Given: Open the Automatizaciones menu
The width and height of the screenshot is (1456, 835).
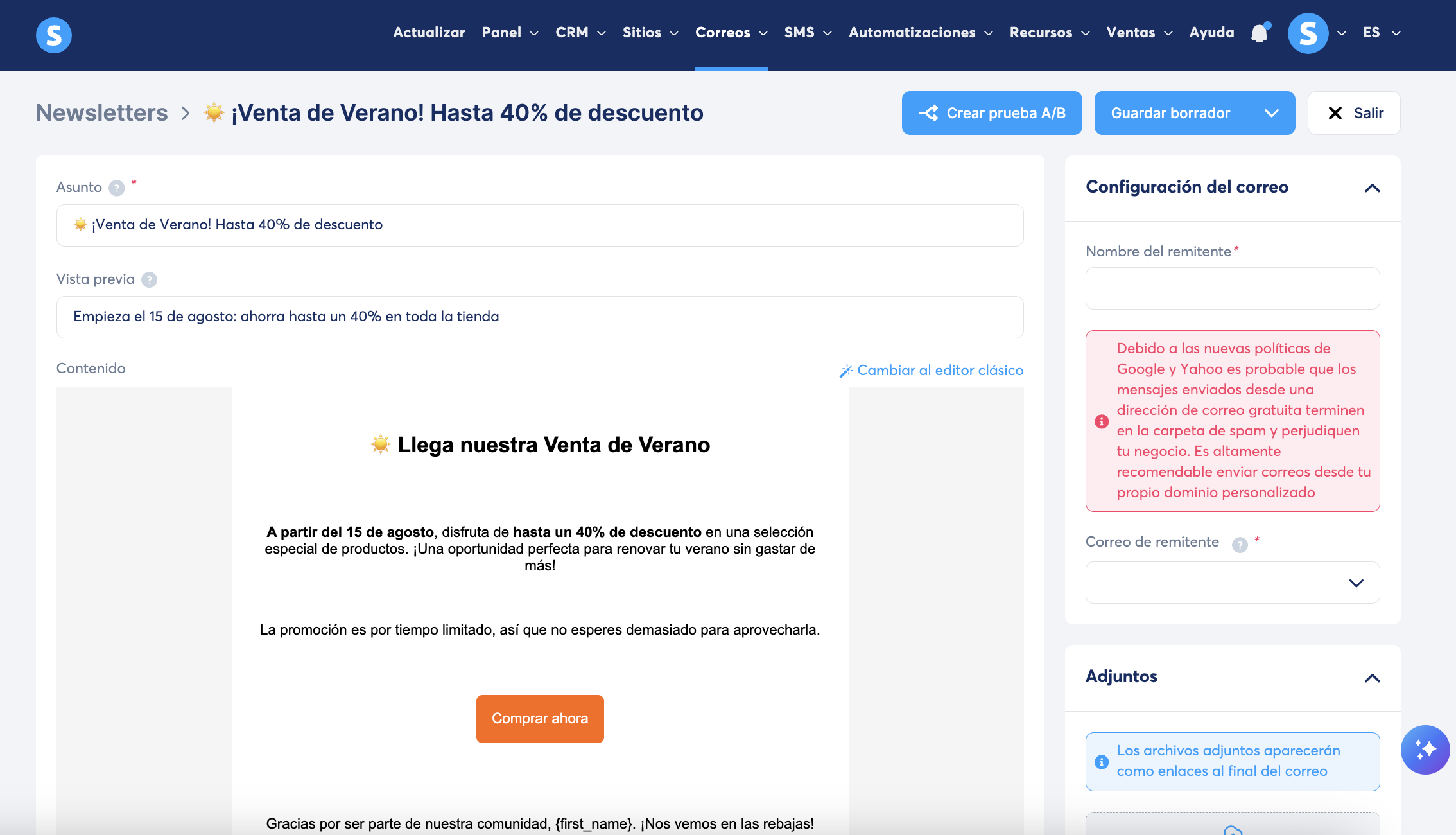Looking at the screenshot, I should 921,33.
